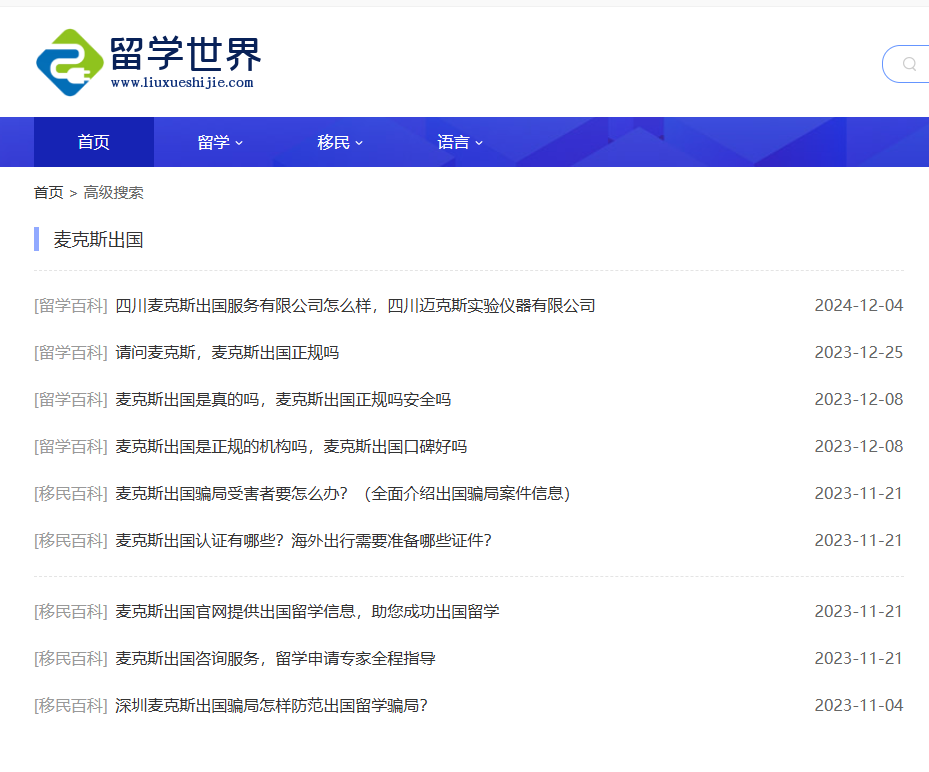Screen dimensions: 929x772
Task: Click [移民百科] tag beside 麦克斯出国认证有哪些
Action: [x=71, y=541]
